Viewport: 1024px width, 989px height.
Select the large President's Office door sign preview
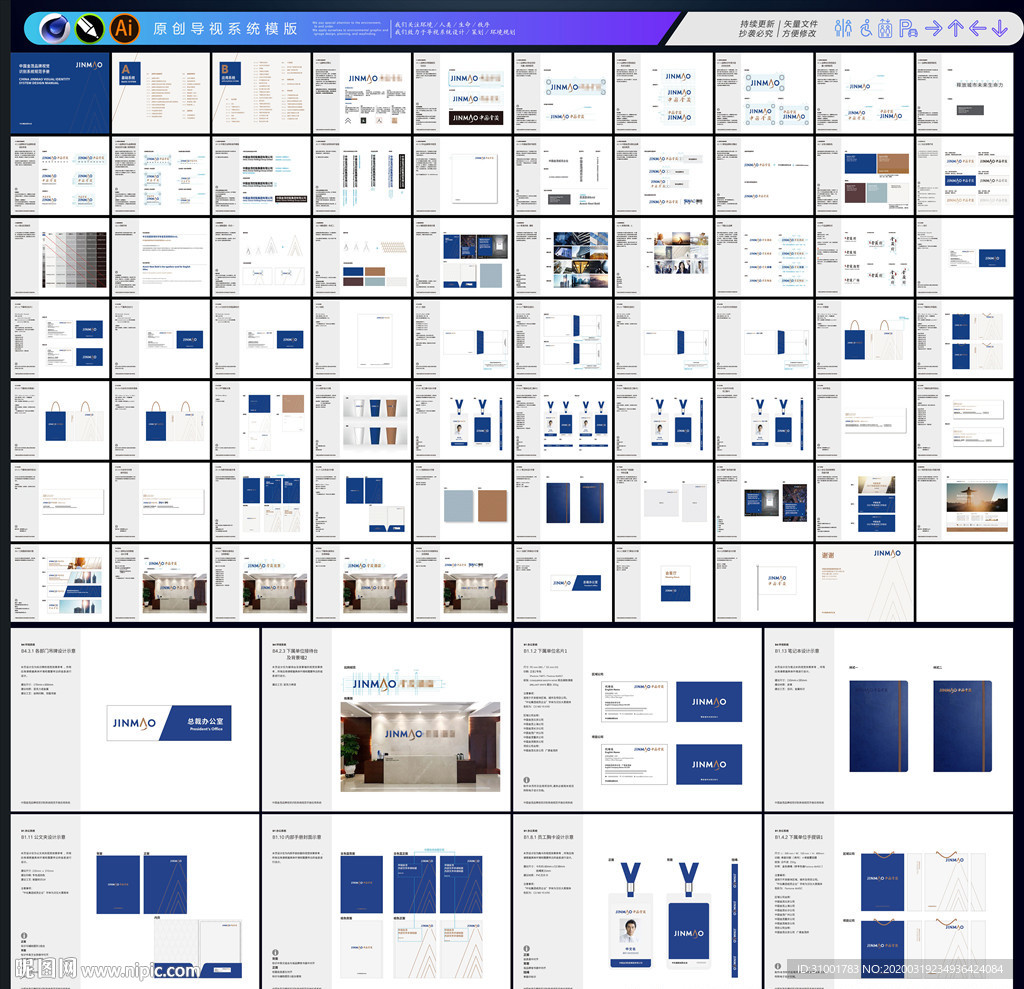(169, 722)
